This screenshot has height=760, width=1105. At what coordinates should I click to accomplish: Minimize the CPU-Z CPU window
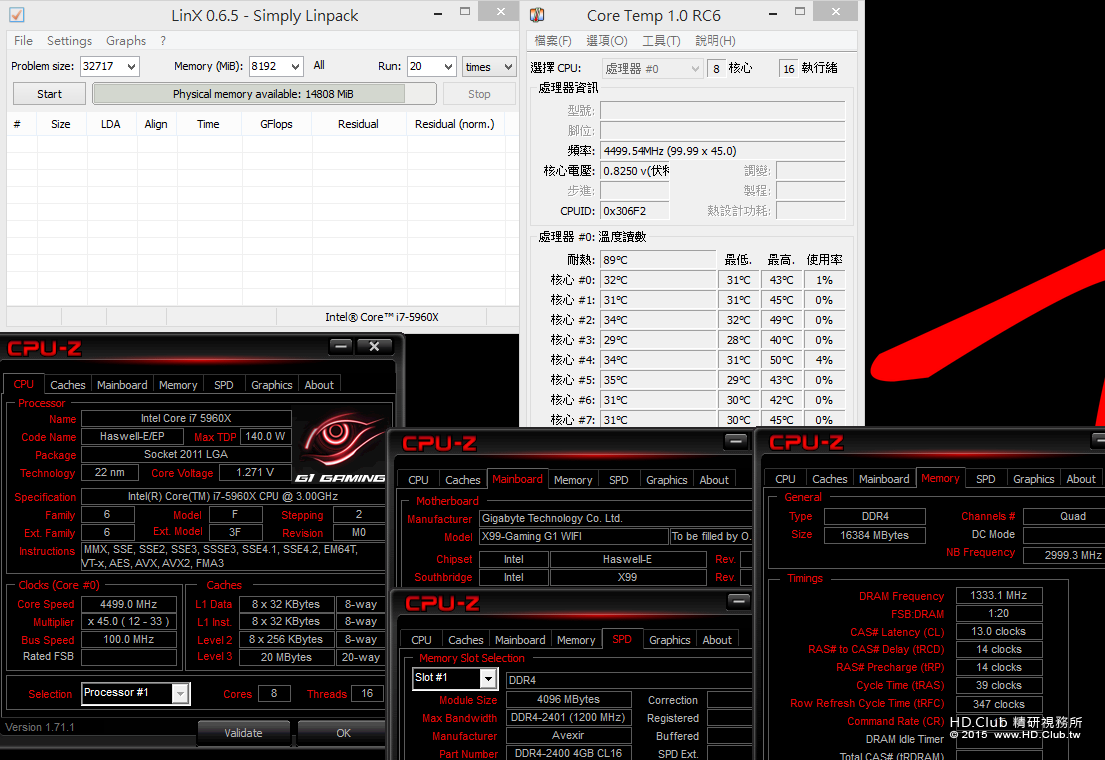pos(341,346)
